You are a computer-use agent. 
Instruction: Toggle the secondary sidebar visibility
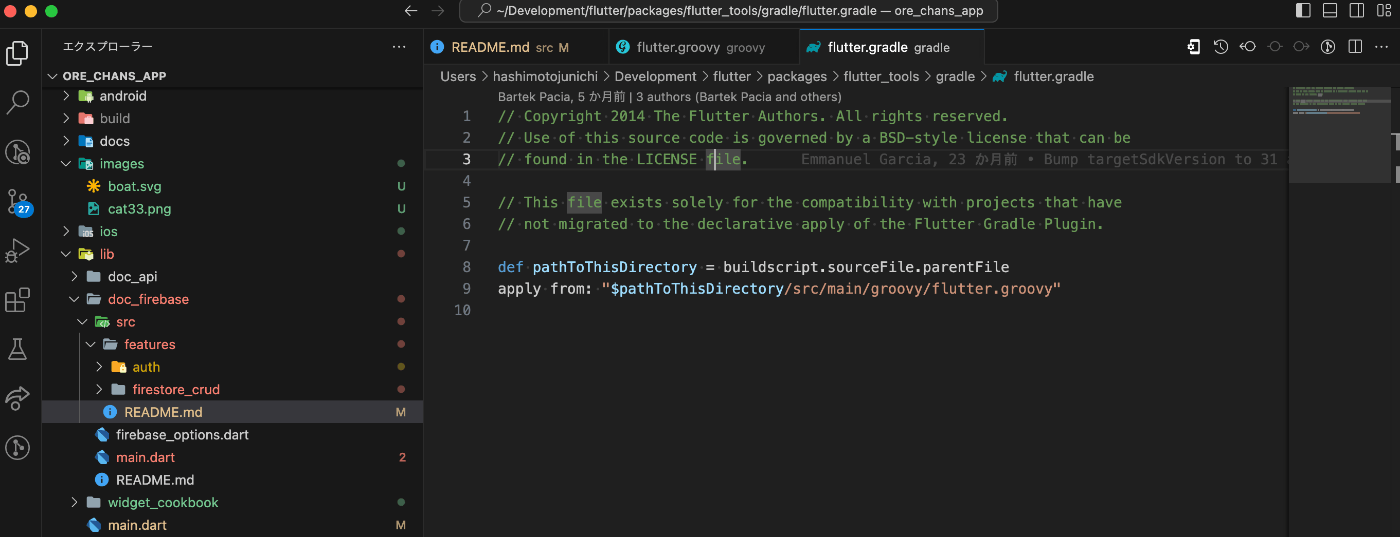tap(1357, 11)
